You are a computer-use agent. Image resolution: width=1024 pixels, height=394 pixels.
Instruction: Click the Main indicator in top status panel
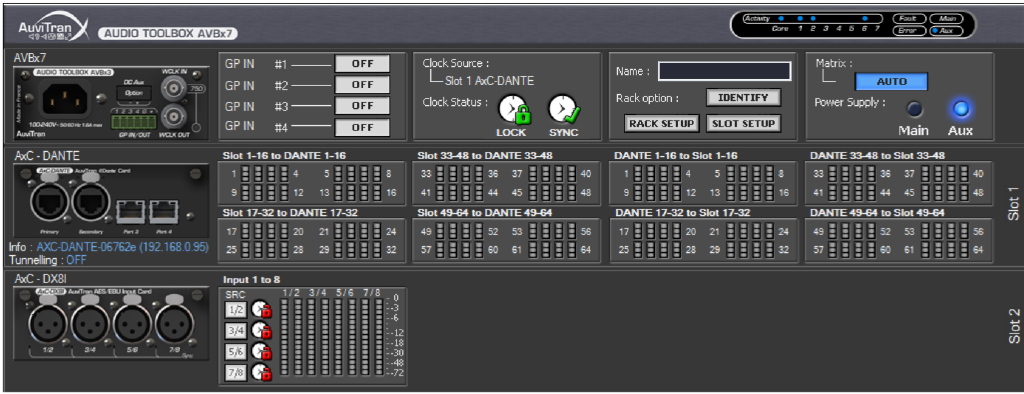click(x=947, y=19)
